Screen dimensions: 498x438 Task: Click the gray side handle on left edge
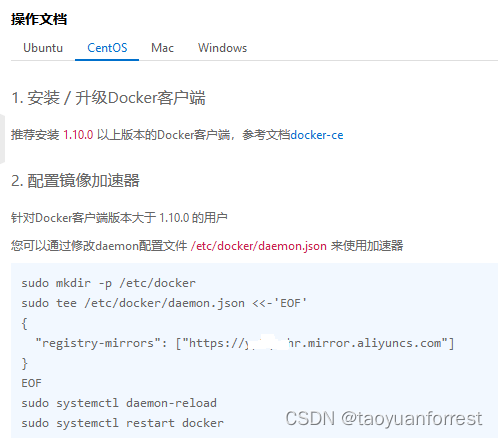pos(2,138)
